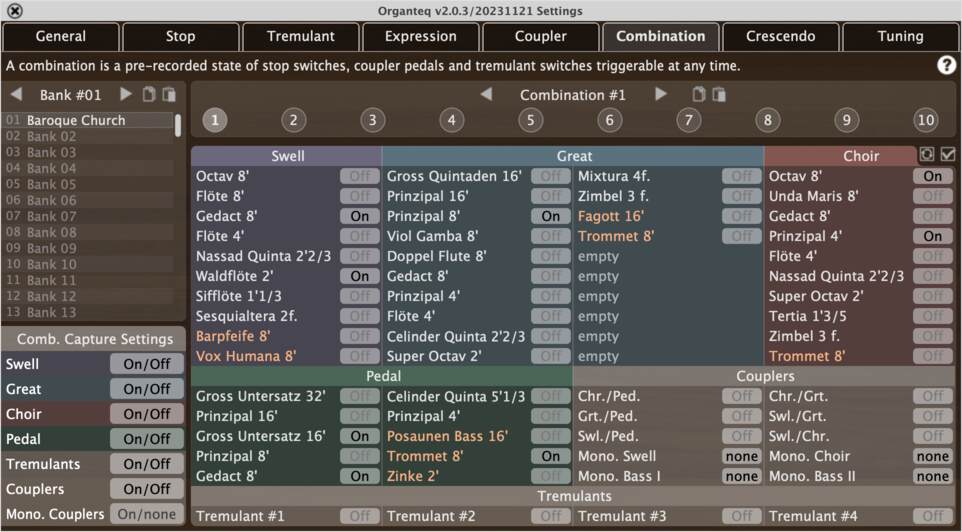Enable Pedal Posaunen Bass 16' stop

pos(550,436)
